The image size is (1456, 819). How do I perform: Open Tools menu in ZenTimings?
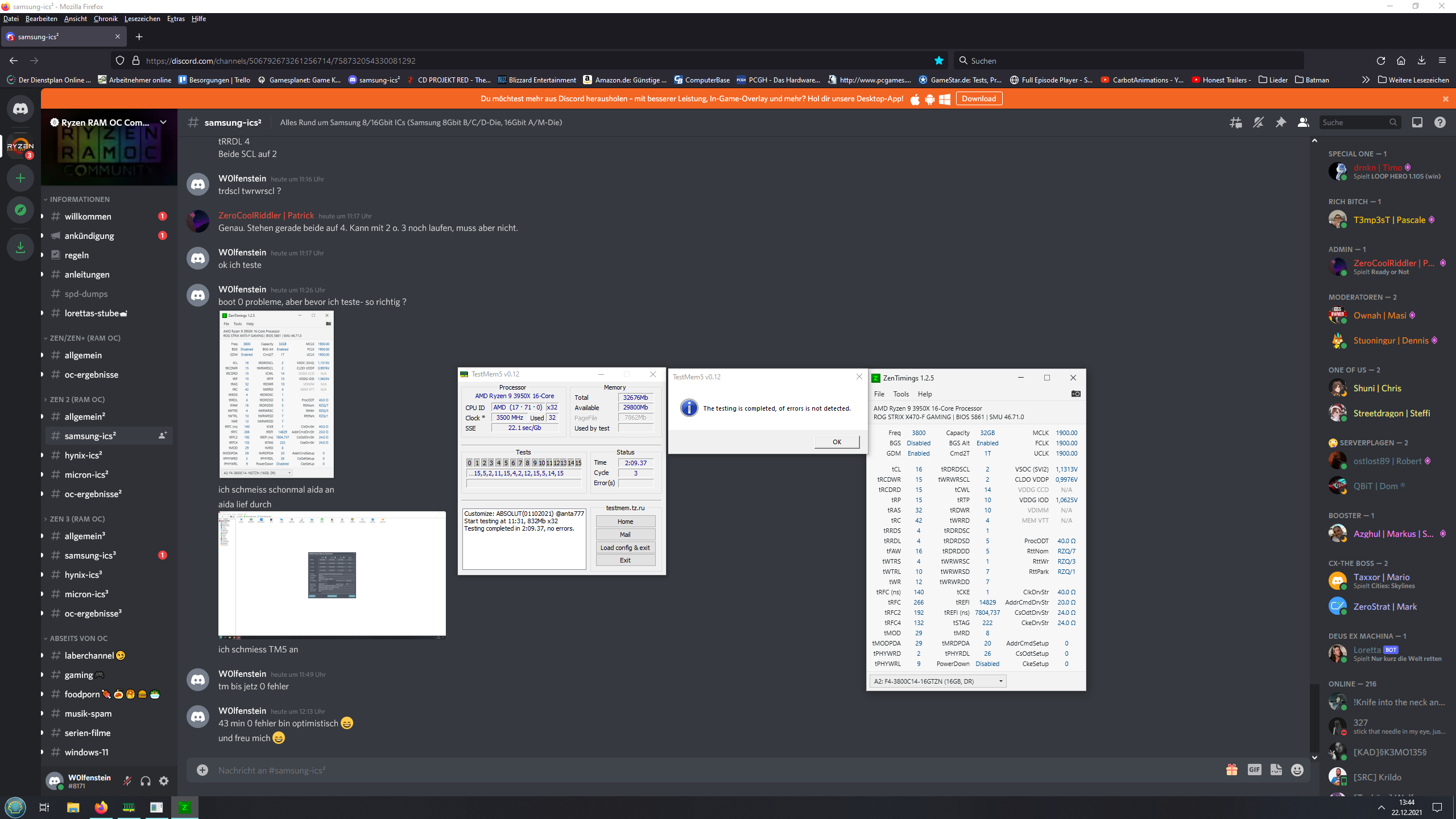click(x=901, y=394)
